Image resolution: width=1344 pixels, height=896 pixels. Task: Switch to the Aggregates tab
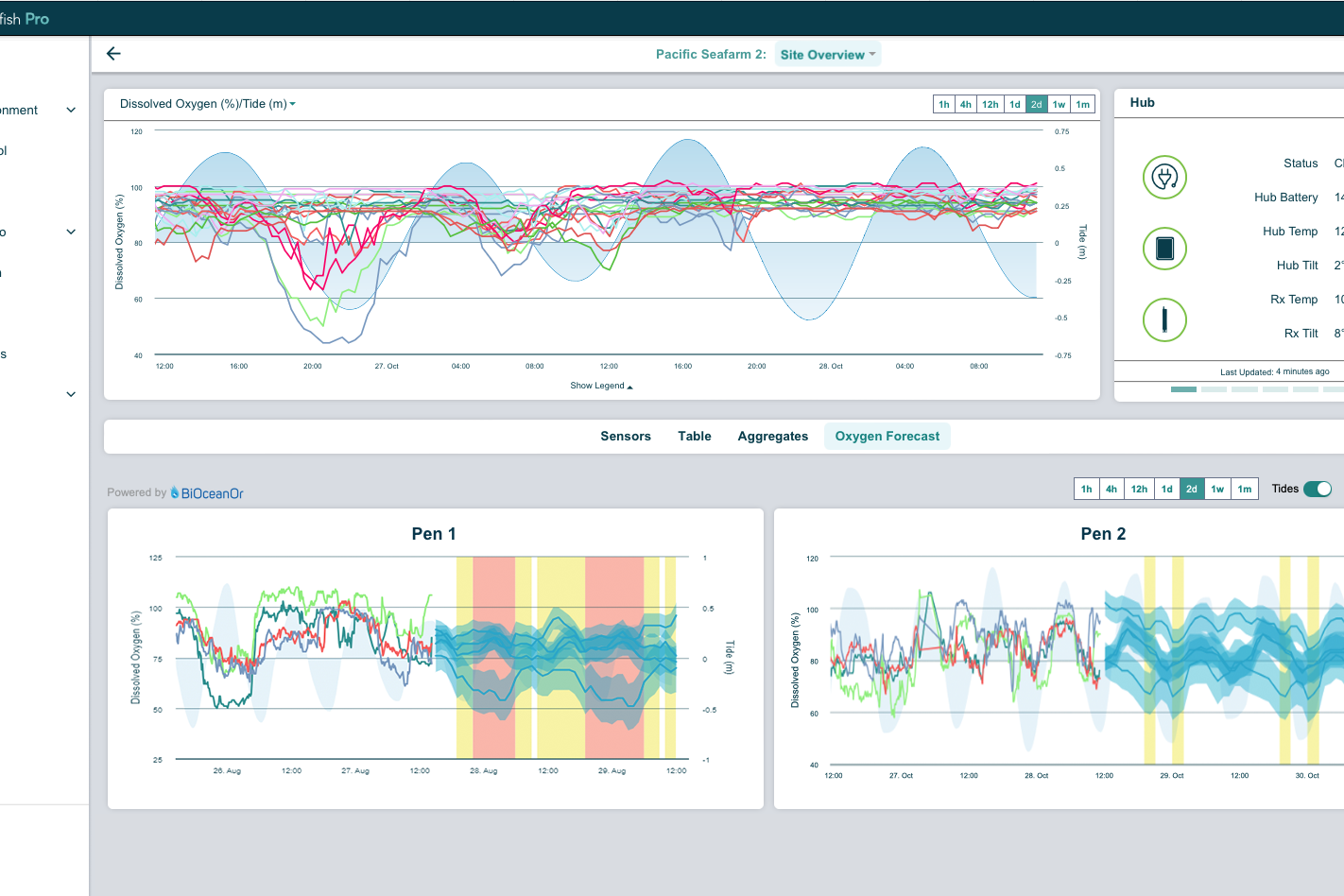(772, 437)
